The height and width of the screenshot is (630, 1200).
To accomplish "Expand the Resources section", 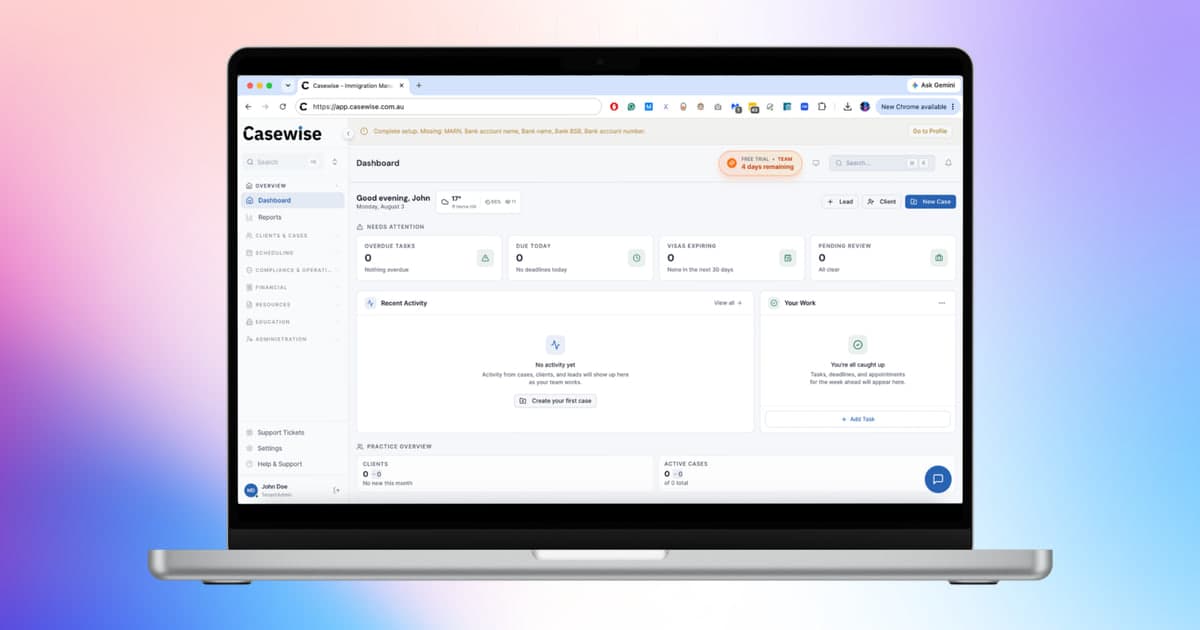I will pos(292,305).
